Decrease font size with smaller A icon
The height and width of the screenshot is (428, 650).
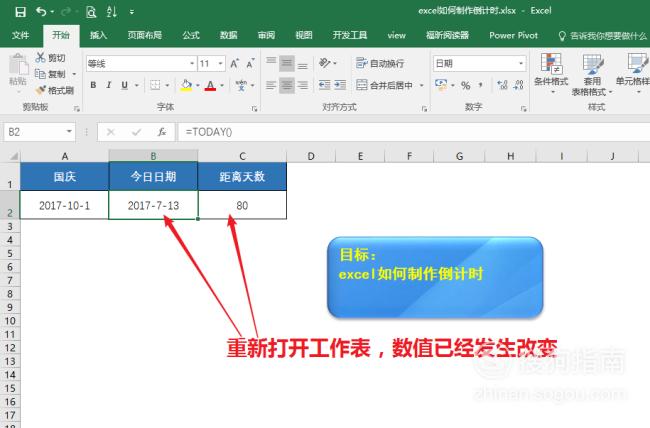point(250,64)
